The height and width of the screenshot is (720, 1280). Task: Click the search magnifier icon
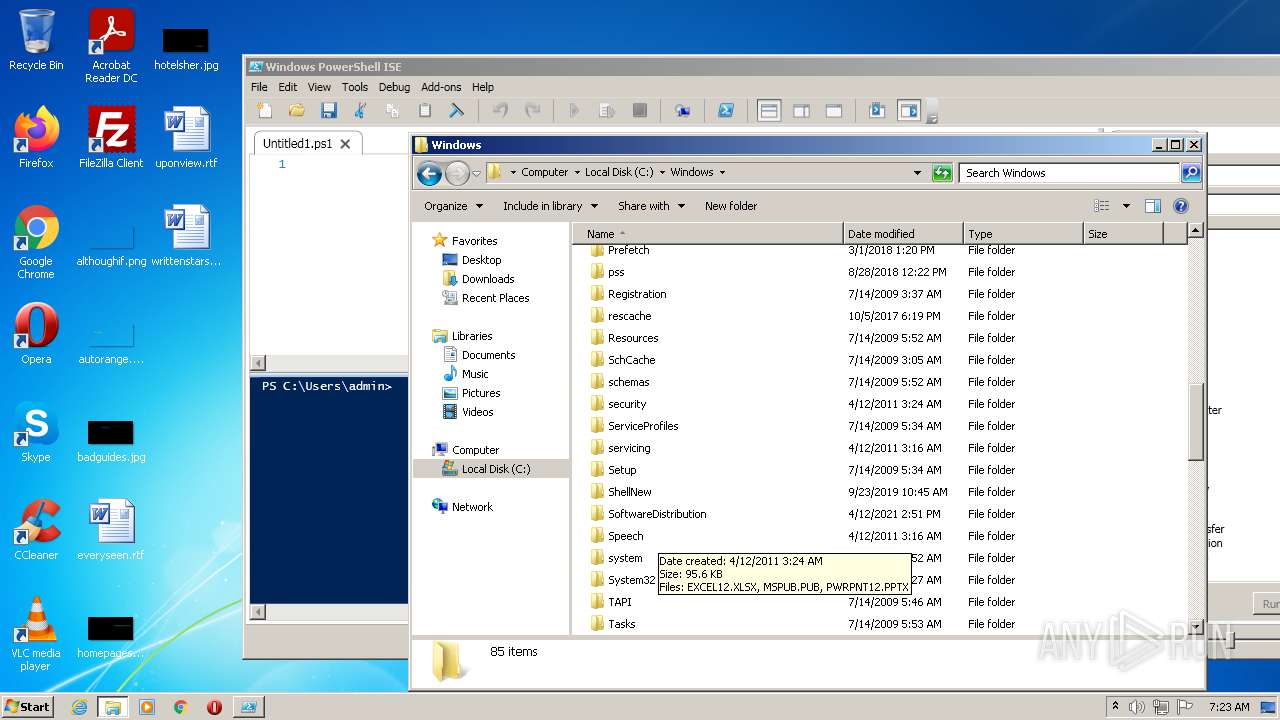click(x=1190, y=173)
